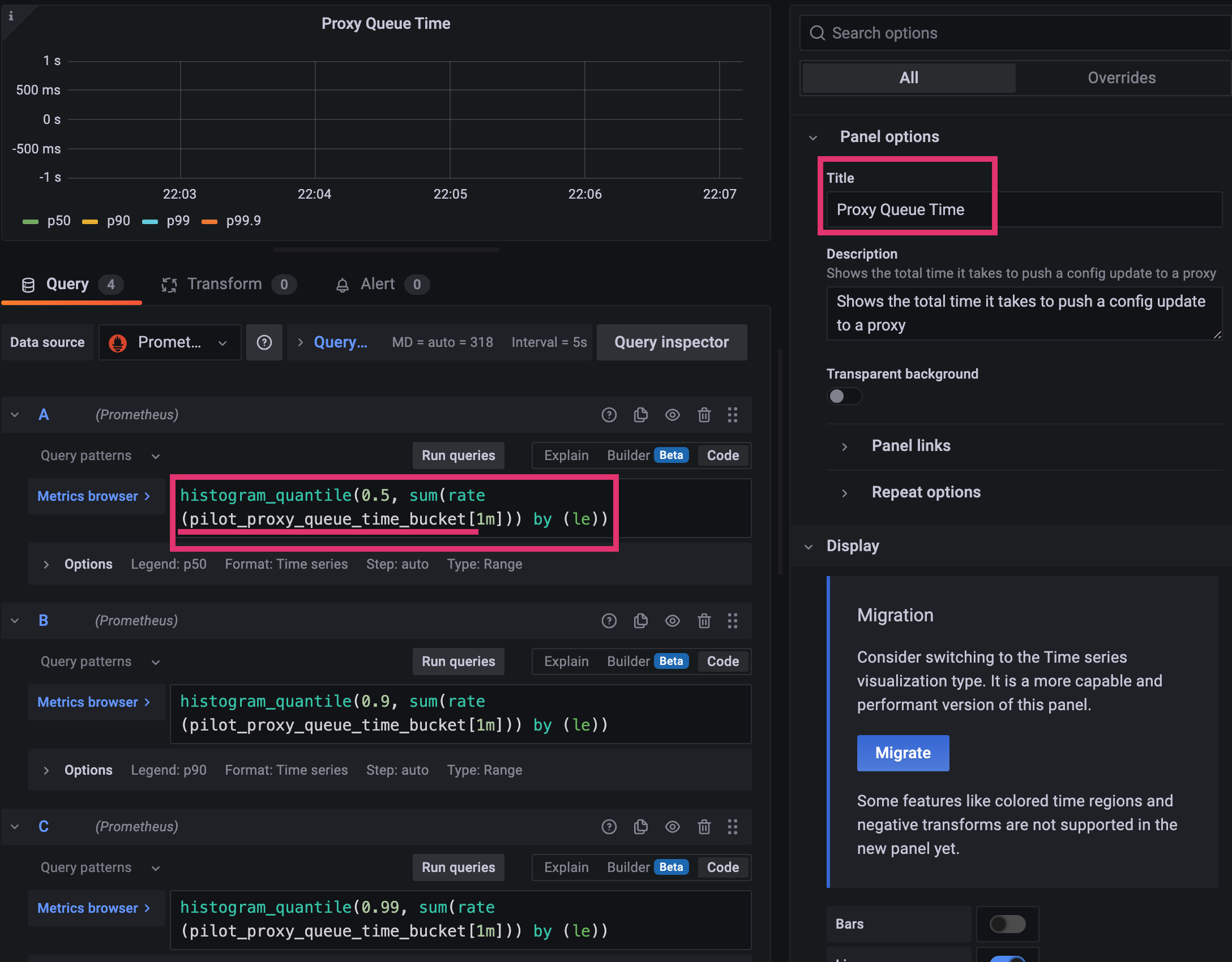Image resolution: width=1232 pixels, height=962 pixels.
Task: Switch query A to Code mode
Action: pyautogui.click(x=723, y=456)
